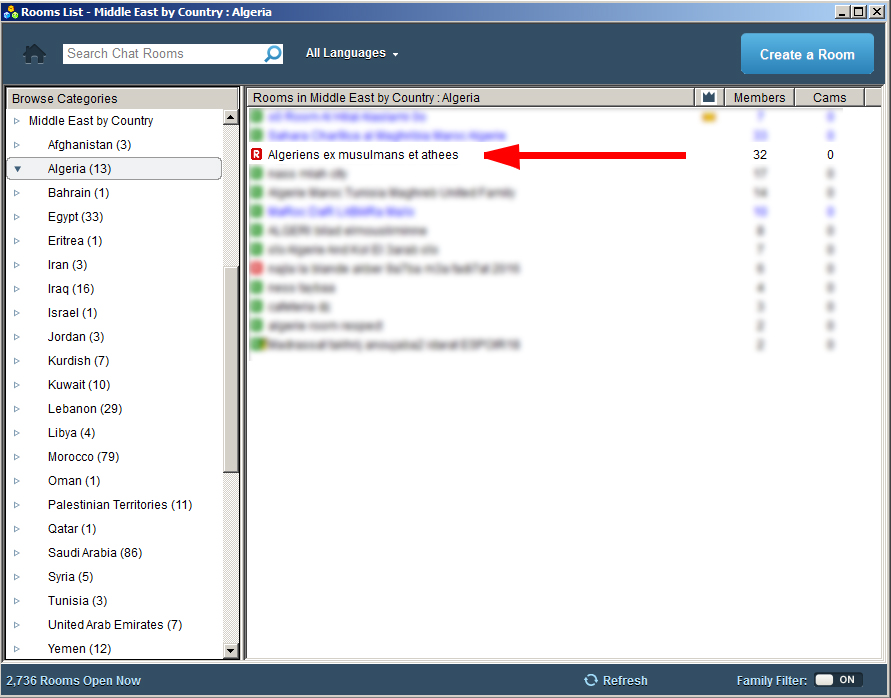Image resolution: width=891 pixels, height=698 pixels.
Task: Sort rooms by Members column
Action: click(x=759, y=98)
